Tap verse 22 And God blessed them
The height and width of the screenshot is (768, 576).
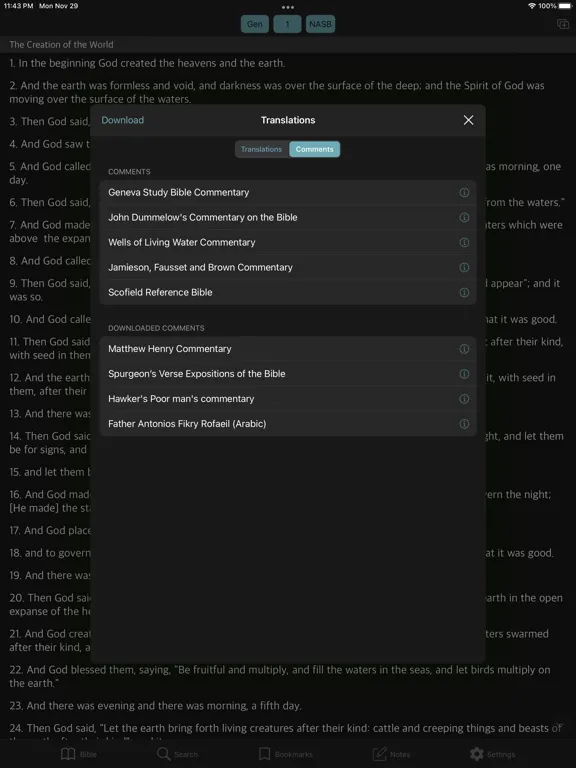[280, 676]
